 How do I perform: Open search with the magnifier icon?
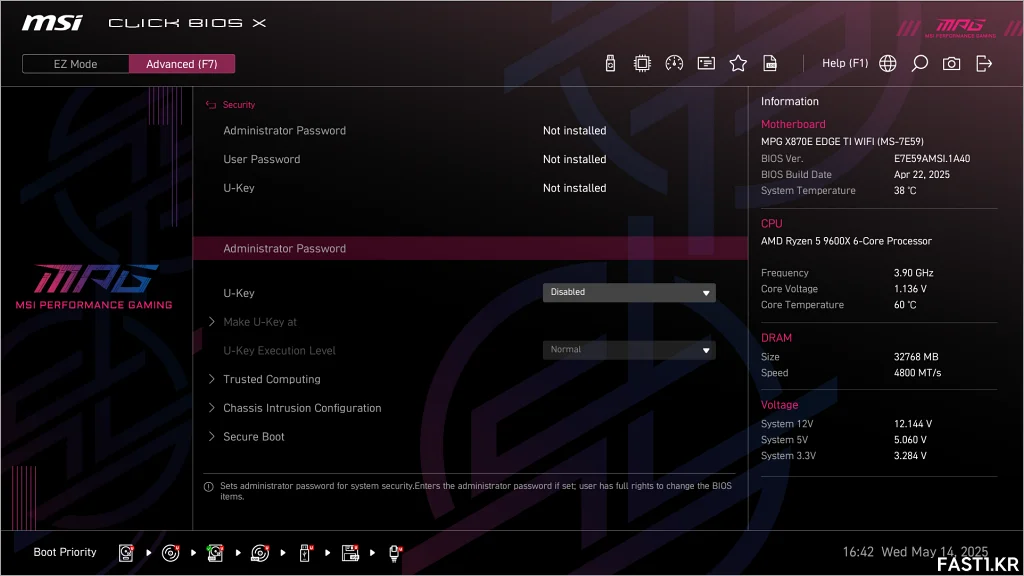pyautogui.click(x=920, y=63)
